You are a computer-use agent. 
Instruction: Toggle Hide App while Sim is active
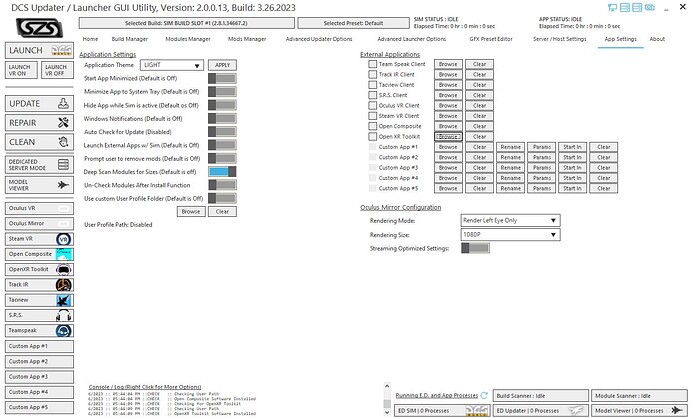coord(222,105)
